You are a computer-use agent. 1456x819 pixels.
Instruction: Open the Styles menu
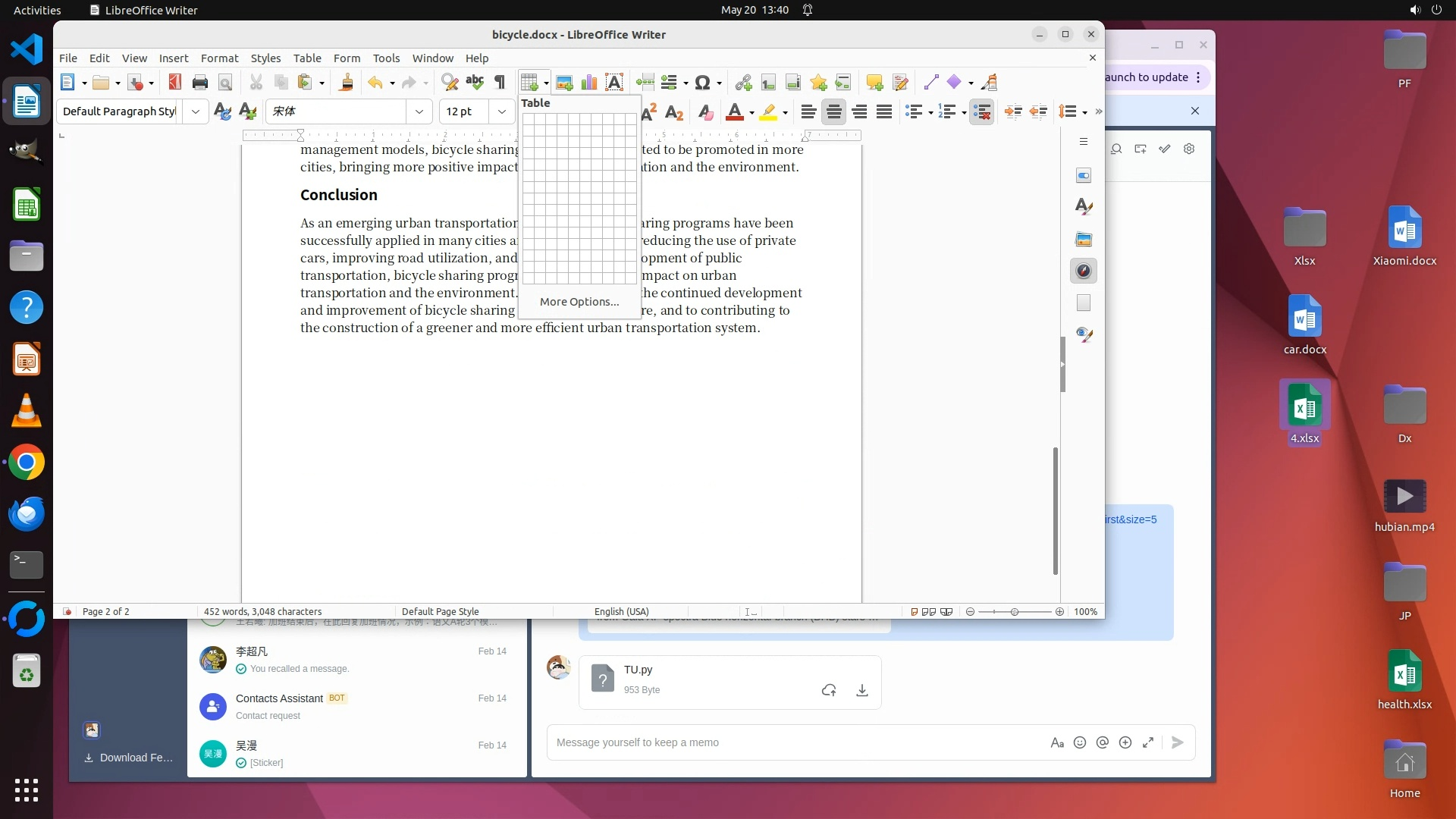(265, 58)
